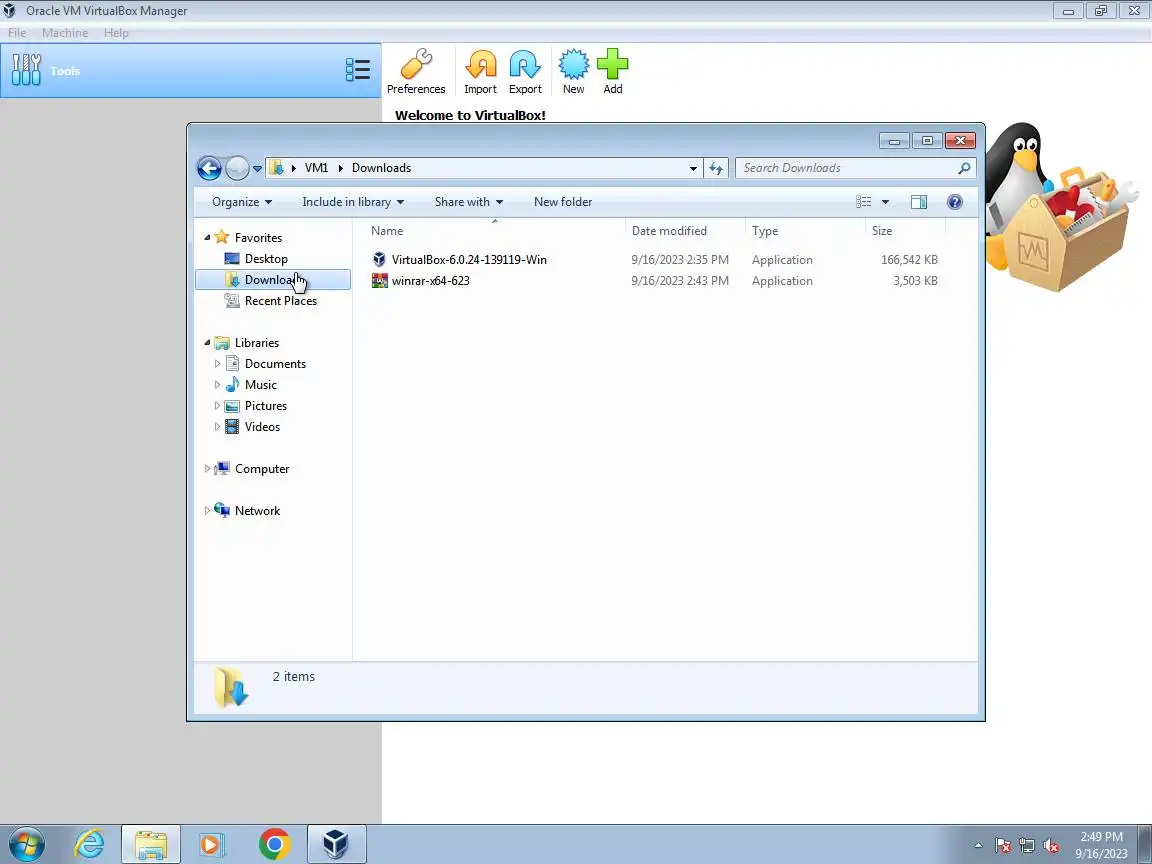Open the Videos library

pos(262,427)
